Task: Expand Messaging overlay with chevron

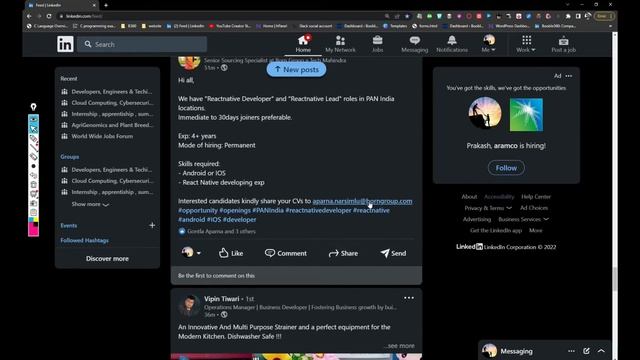Action: point(601,351)
